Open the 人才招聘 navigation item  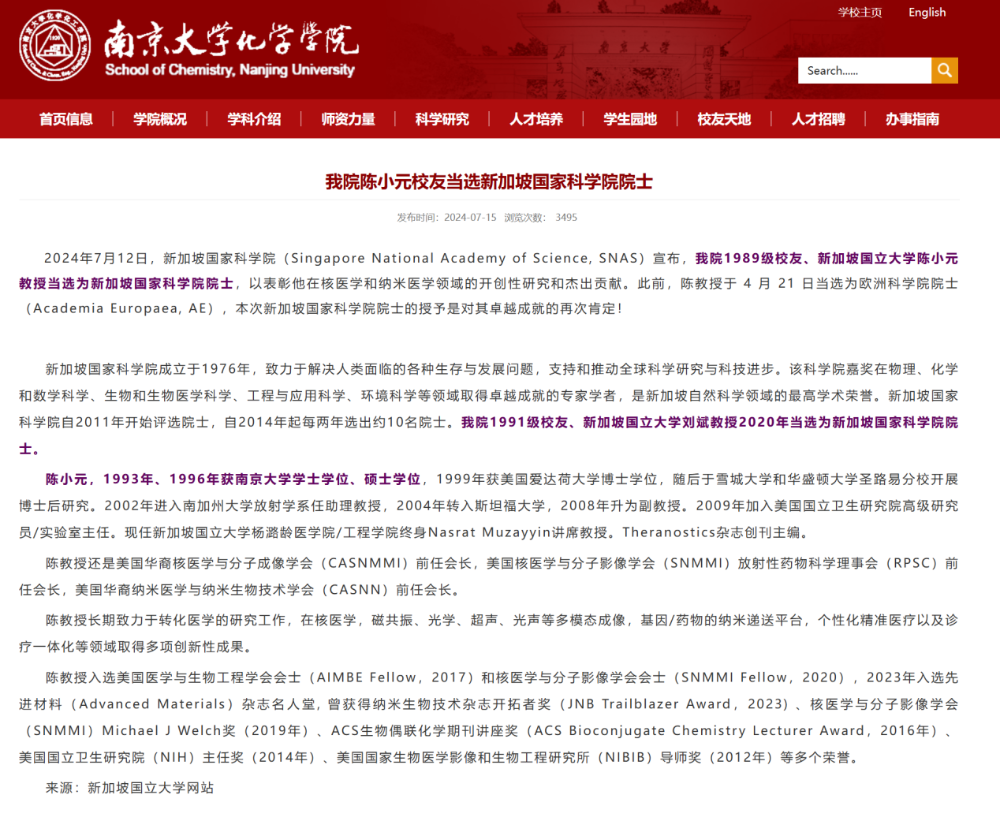tap(818, 119)
